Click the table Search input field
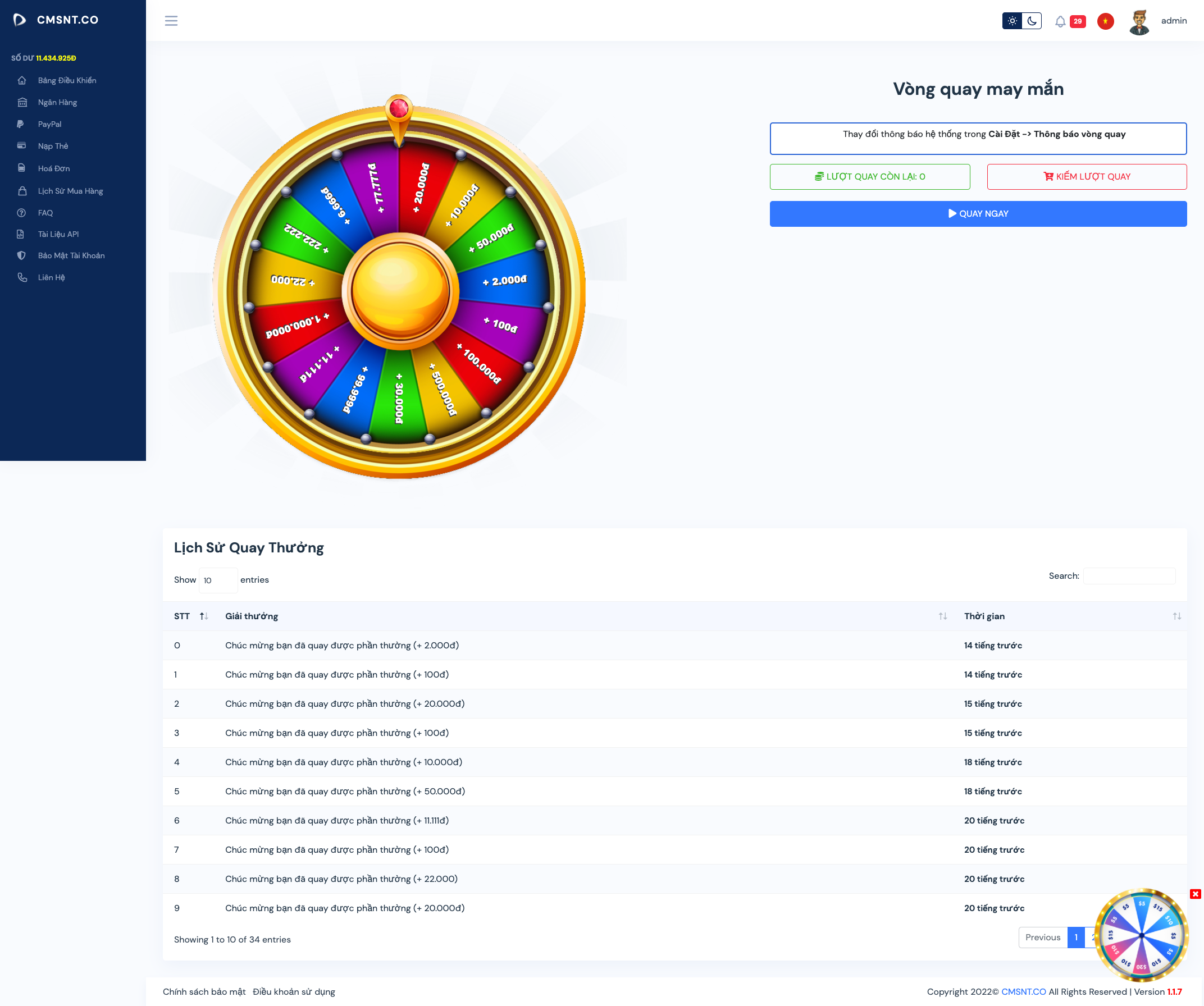This screenshot has width=1204, height=1006. pyautogui.click(x=1129, y=575)
